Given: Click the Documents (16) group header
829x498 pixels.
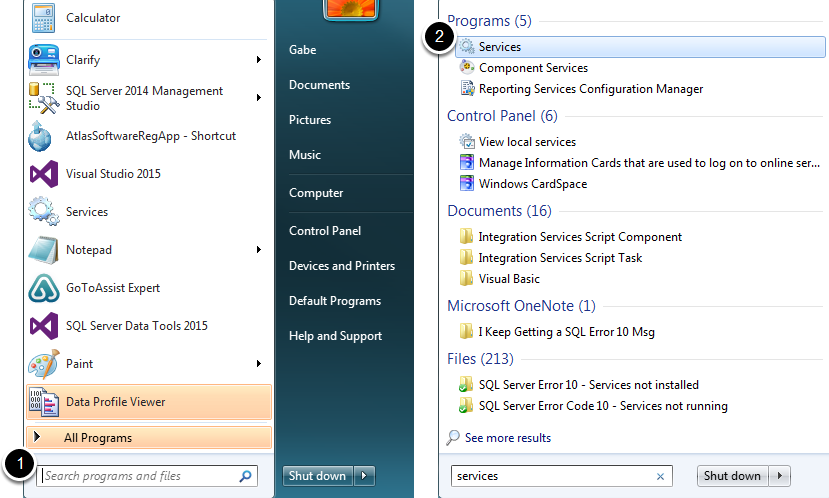Looking at the screenshot, I should (x=499, y=211).
